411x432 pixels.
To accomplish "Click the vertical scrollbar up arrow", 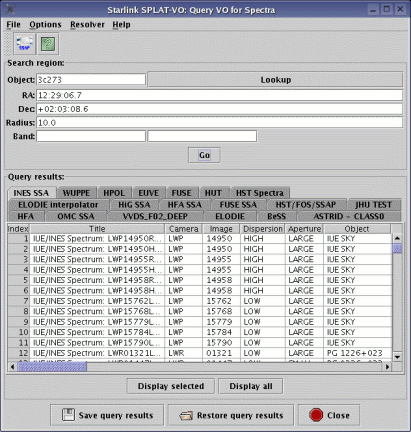I will 397,238.
